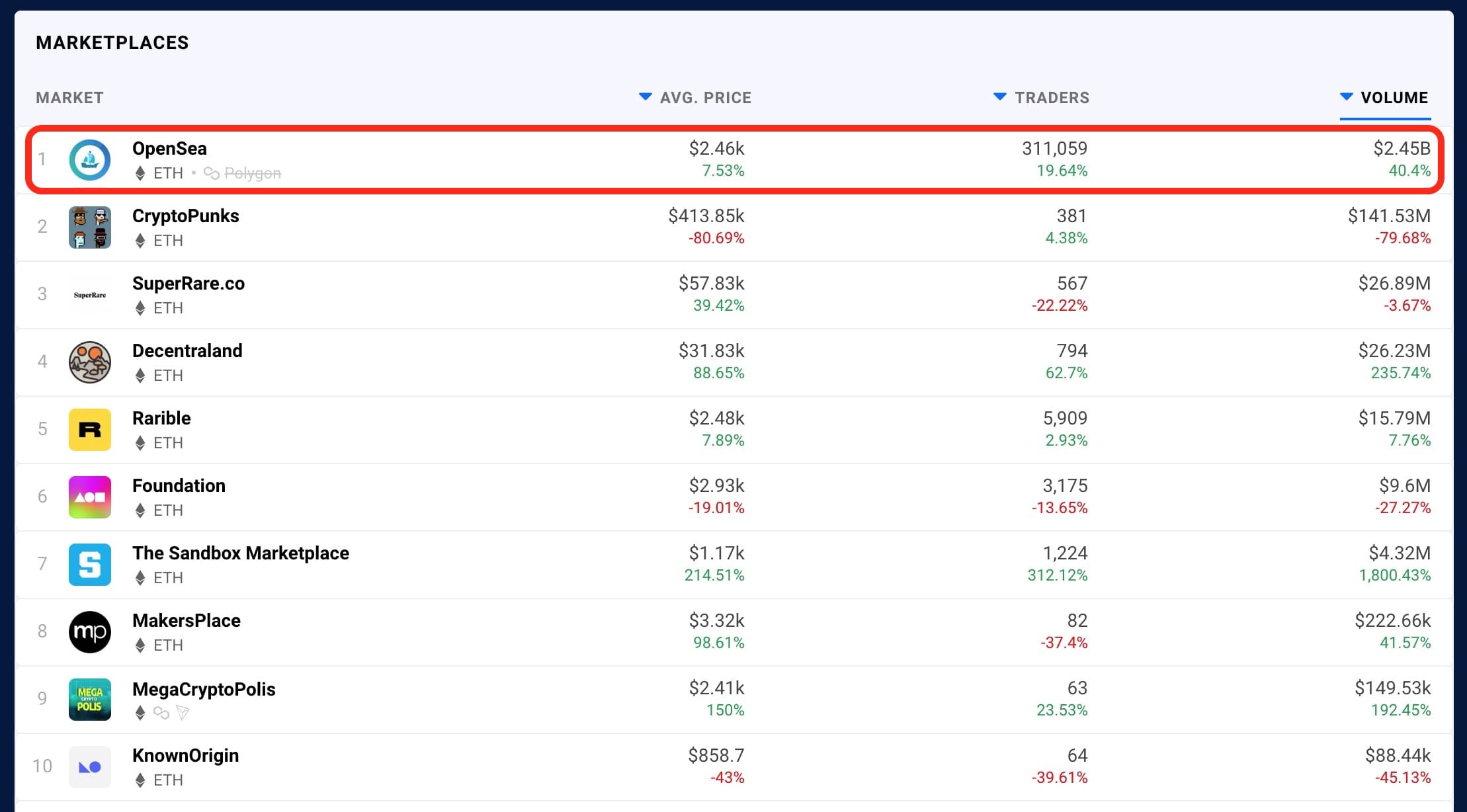Click the Foundation gradient logo

[90, 497]
